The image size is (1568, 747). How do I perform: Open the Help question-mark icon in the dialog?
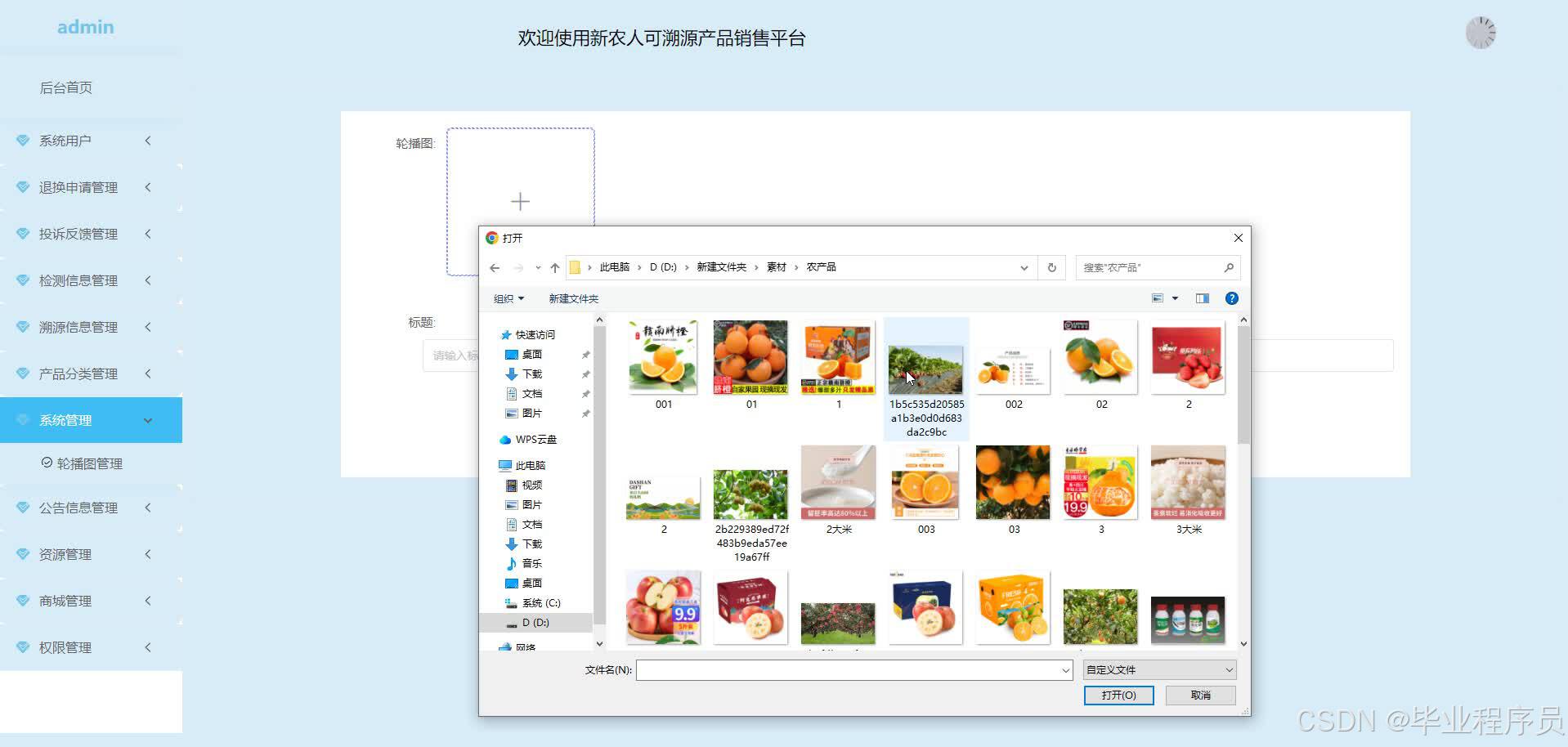point(1231,297)
